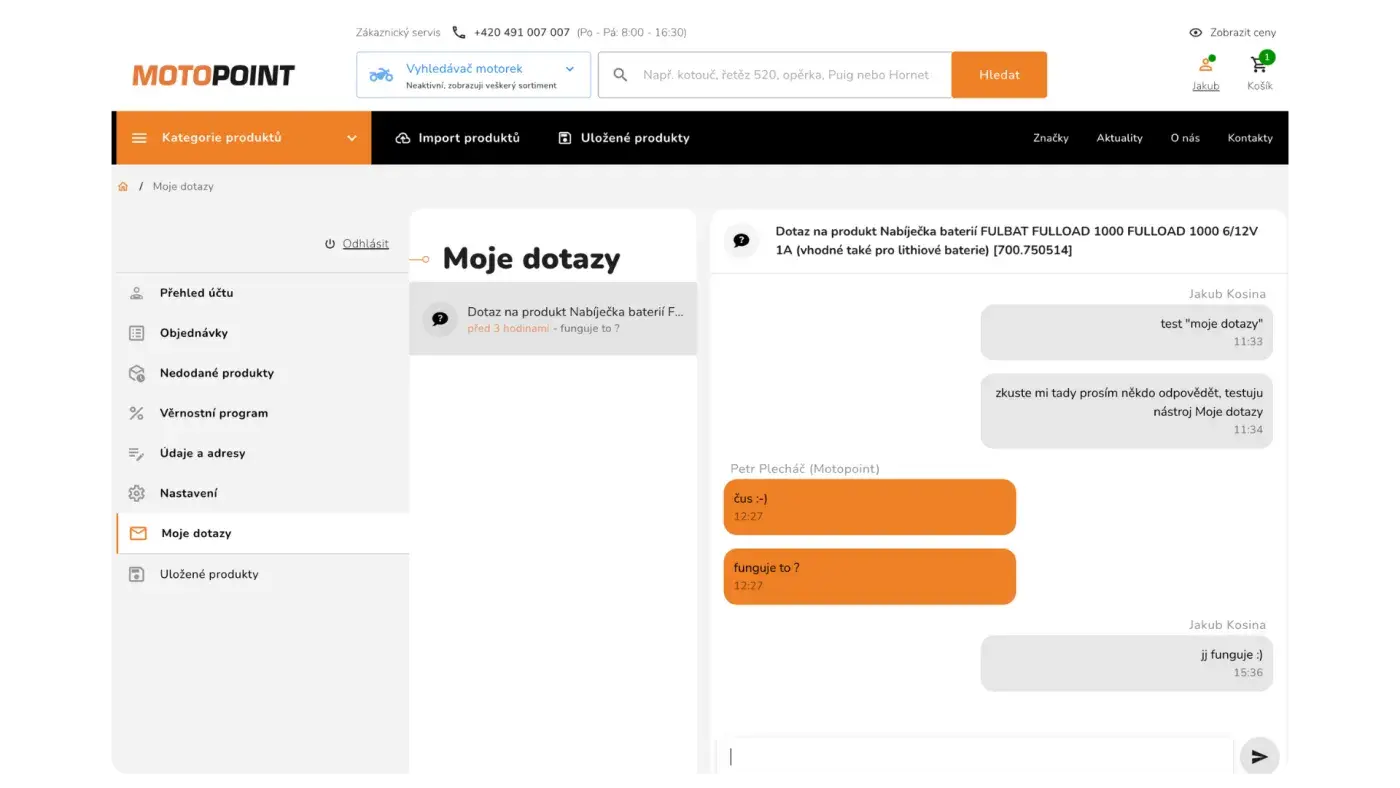Select Moje dotazy label in sidebar
The image size is (1400, 788).
[x=197, y=533]
